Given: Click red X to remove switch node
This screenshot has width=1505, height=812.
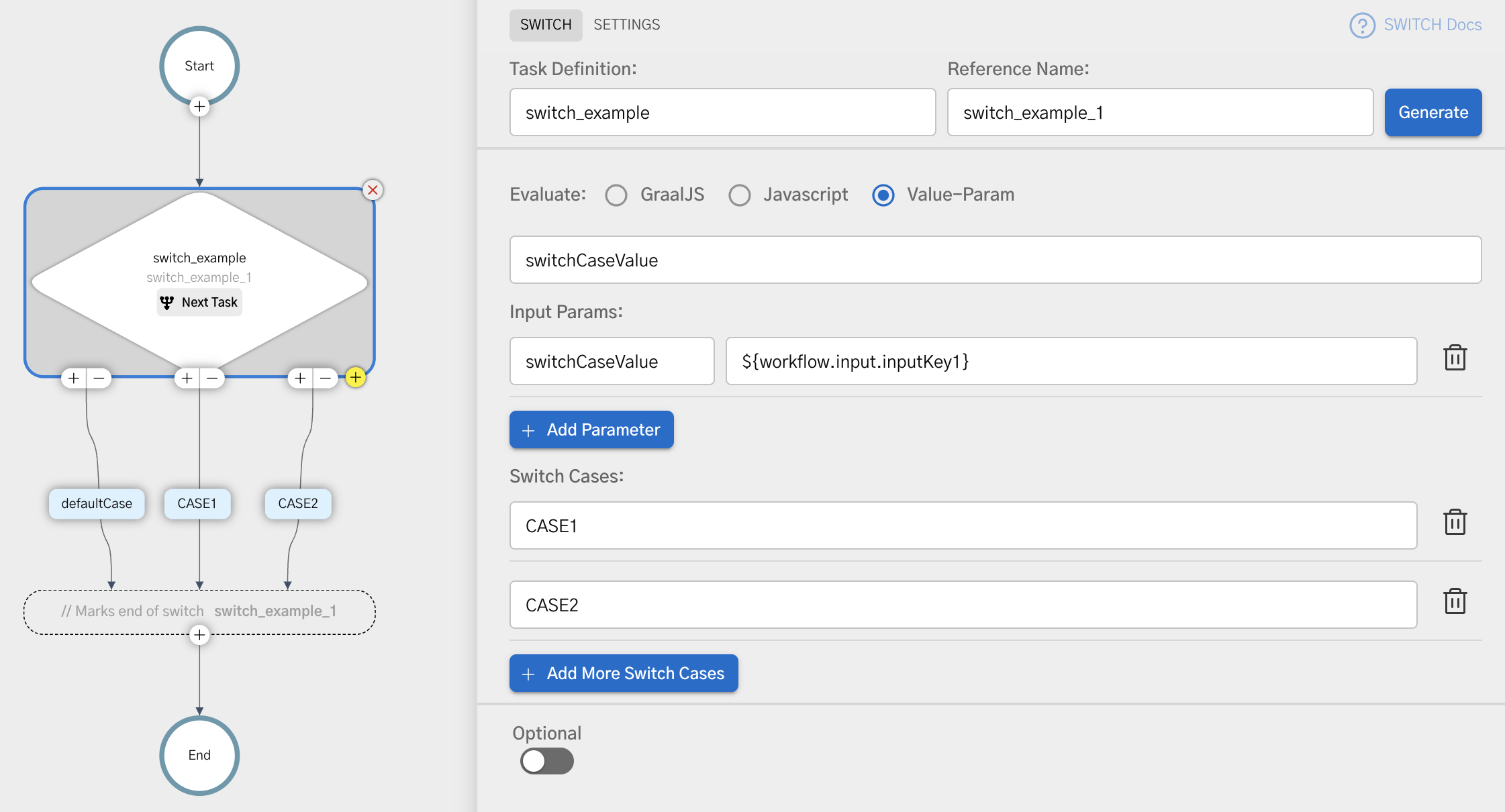Looking at the screenshot, I should (x=373, y=190).
